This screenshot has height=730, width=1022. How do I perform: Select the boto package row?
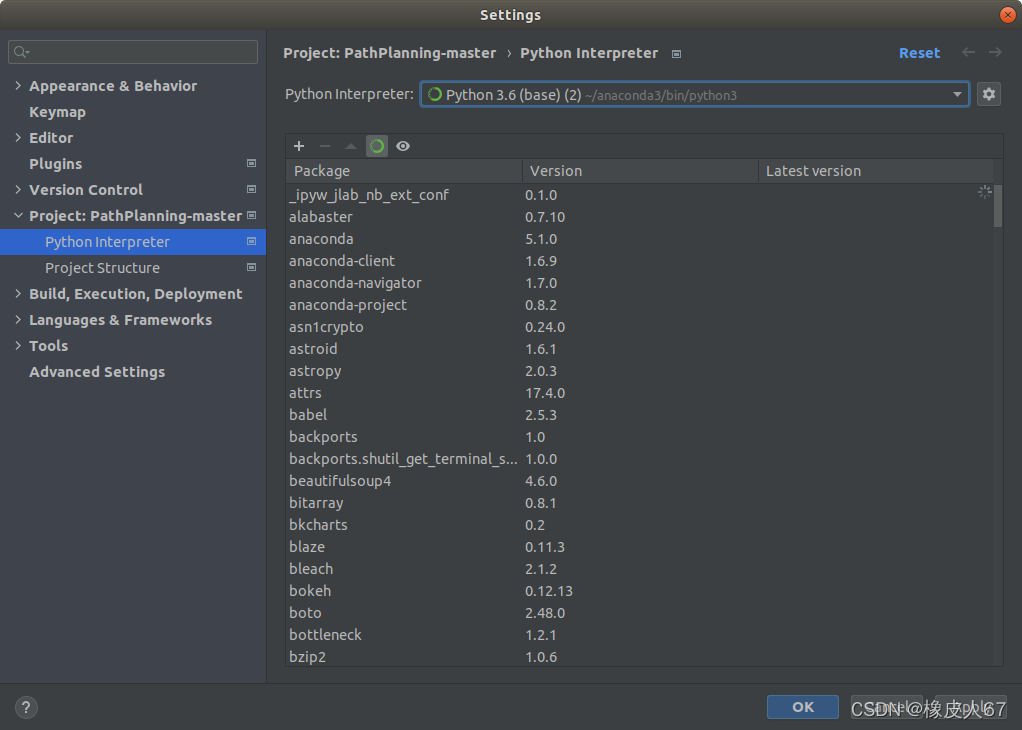[639, 613]
